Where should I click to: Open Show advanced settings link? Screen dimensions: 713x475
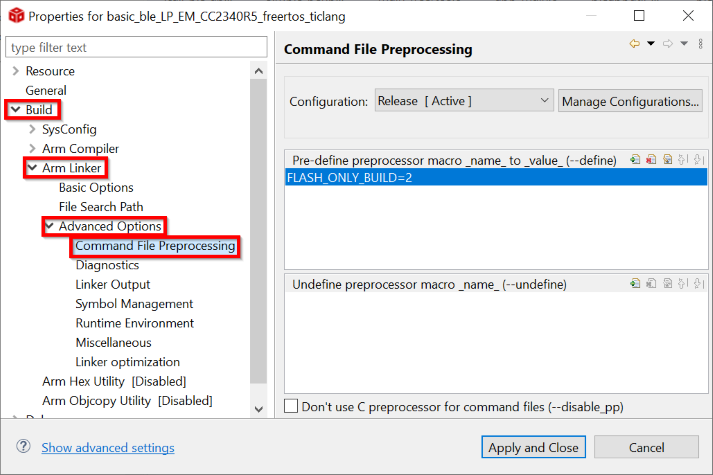pyautogui.click(x=108, y=448)
